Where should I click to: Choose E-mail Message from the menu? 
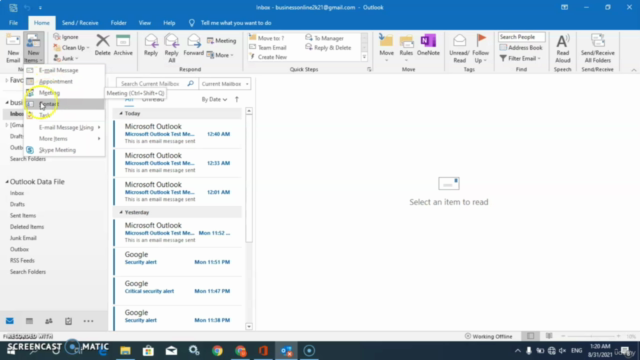coord(64,70)
